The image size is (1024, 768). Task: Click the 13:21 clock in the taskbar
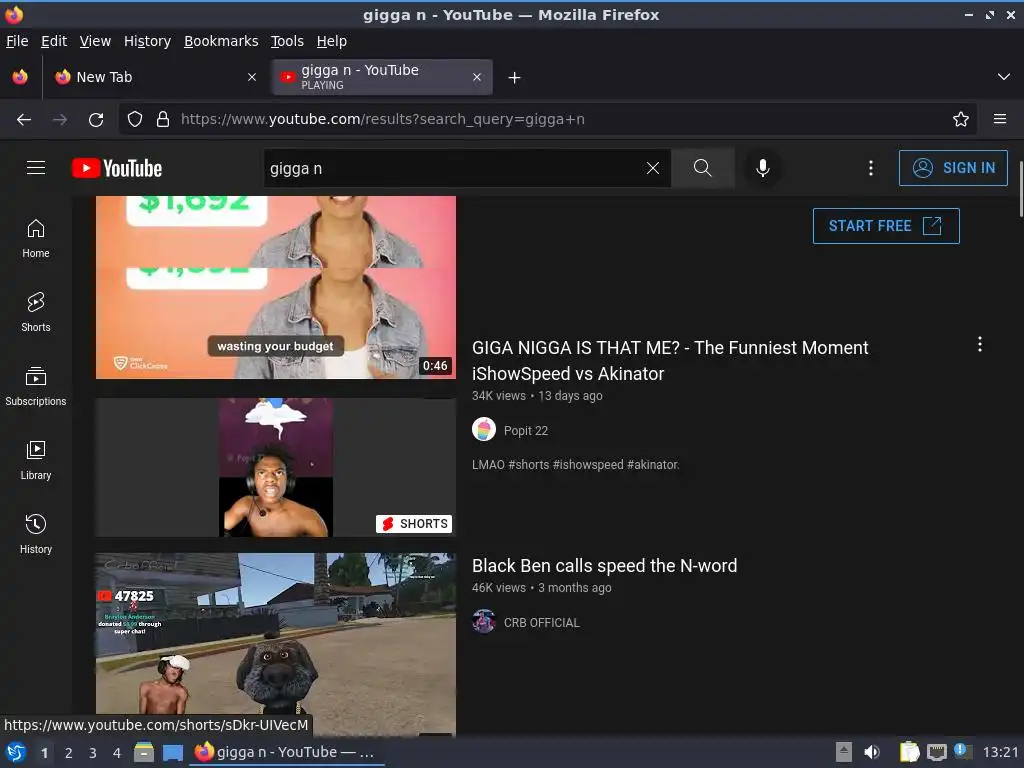1000,752
